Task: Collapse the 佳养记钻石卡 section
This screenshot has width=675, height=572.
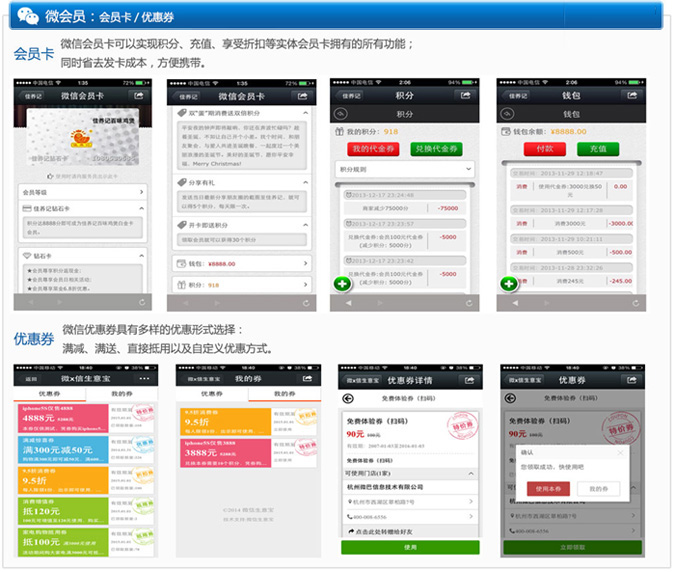Action: coord(141,208)
